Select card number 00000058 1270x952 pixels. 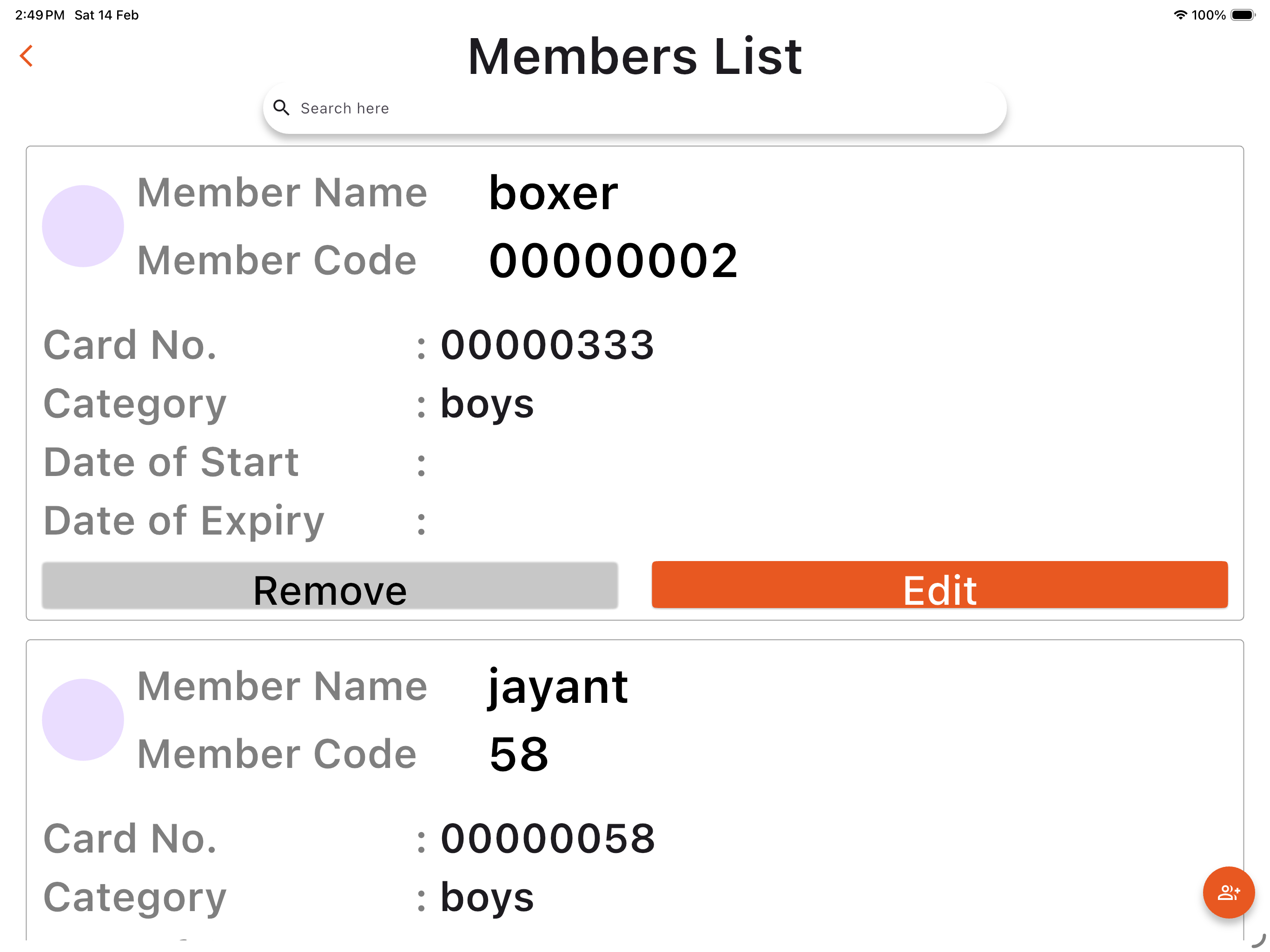pyautogui.click(x=548, y=838)
